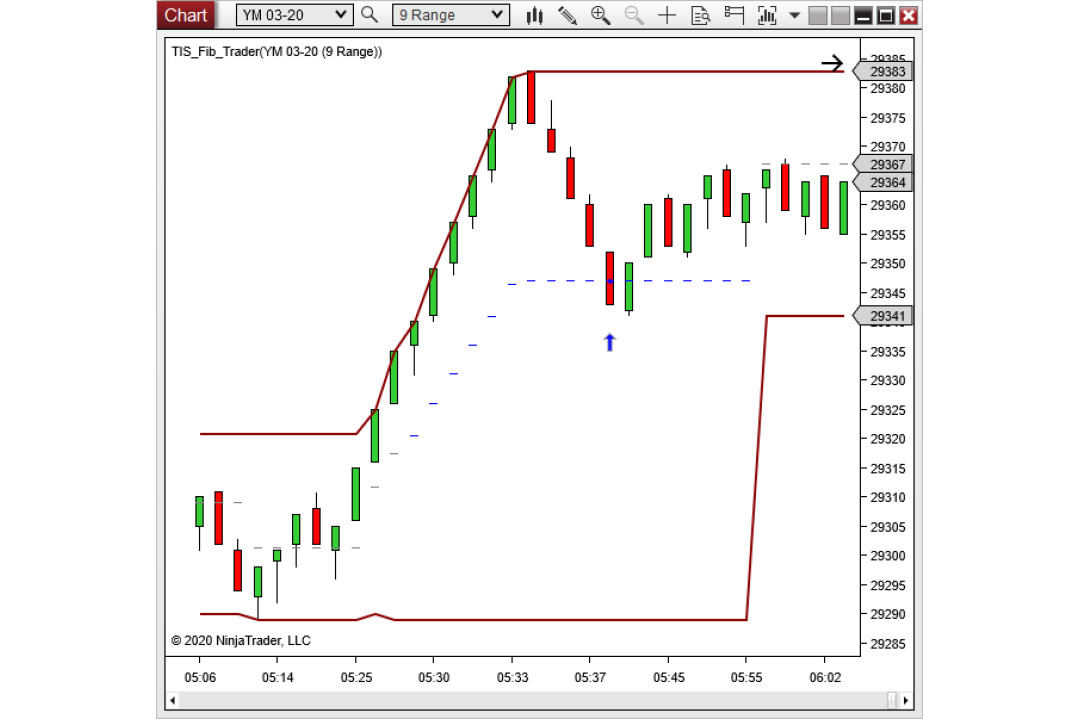Click the 29341 price marker
Image resolution: width=1080 pixels, height=720 pixels.
point(884,316)
